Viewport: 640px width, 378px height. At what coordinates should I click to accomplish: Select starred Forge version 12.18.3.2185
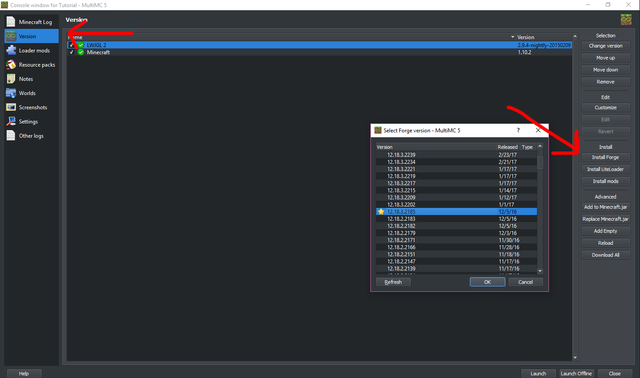point(456,211)
